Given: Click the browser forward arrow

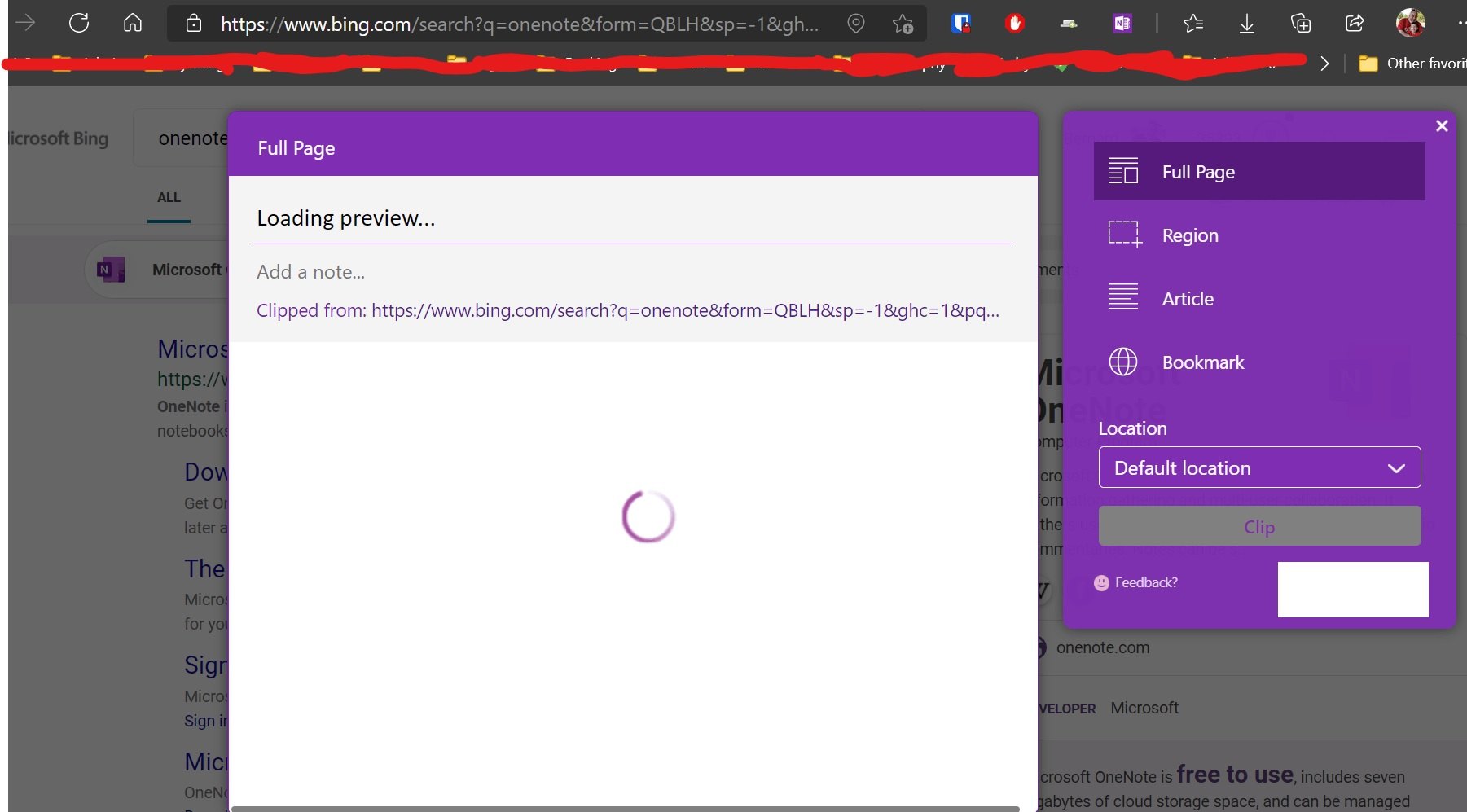Looking at the screenshot, I should tap(25, 23).
